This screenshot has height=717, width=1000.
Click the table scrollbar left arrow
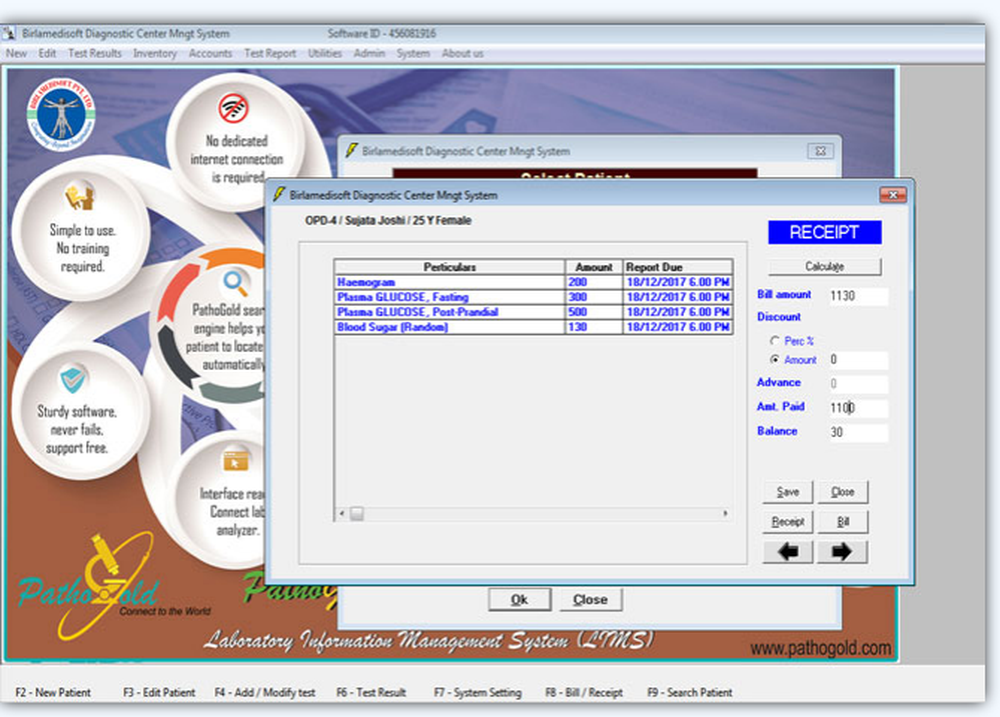(x=342, y=514)
